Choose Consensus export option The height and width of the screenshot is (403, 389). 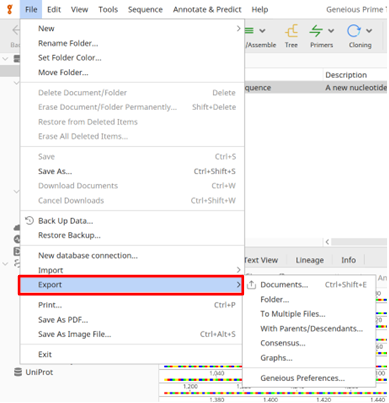click(309, 343)
